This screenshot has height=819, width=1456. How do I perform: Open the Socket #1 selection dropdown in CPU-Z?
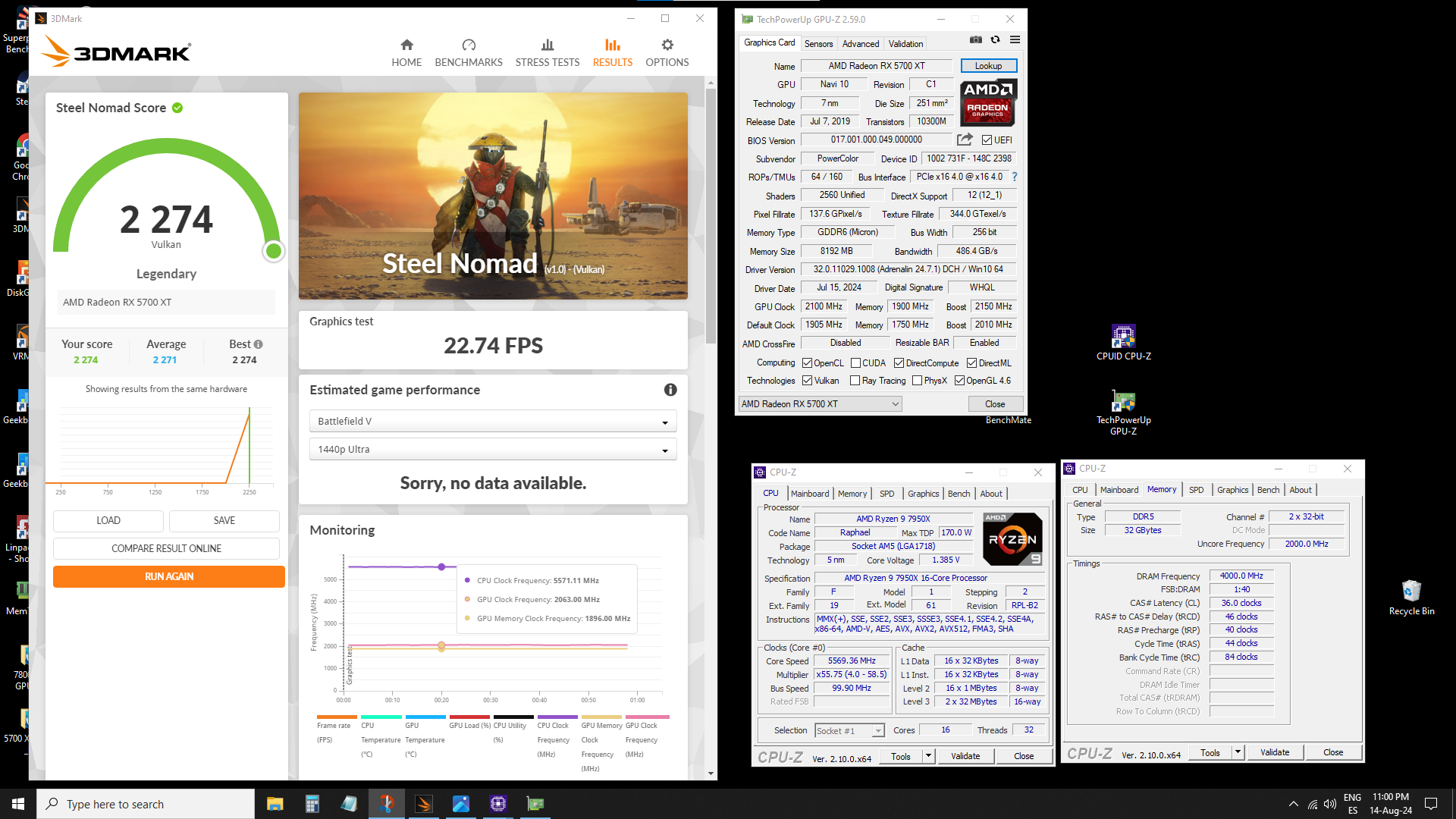tap(849, 731)
